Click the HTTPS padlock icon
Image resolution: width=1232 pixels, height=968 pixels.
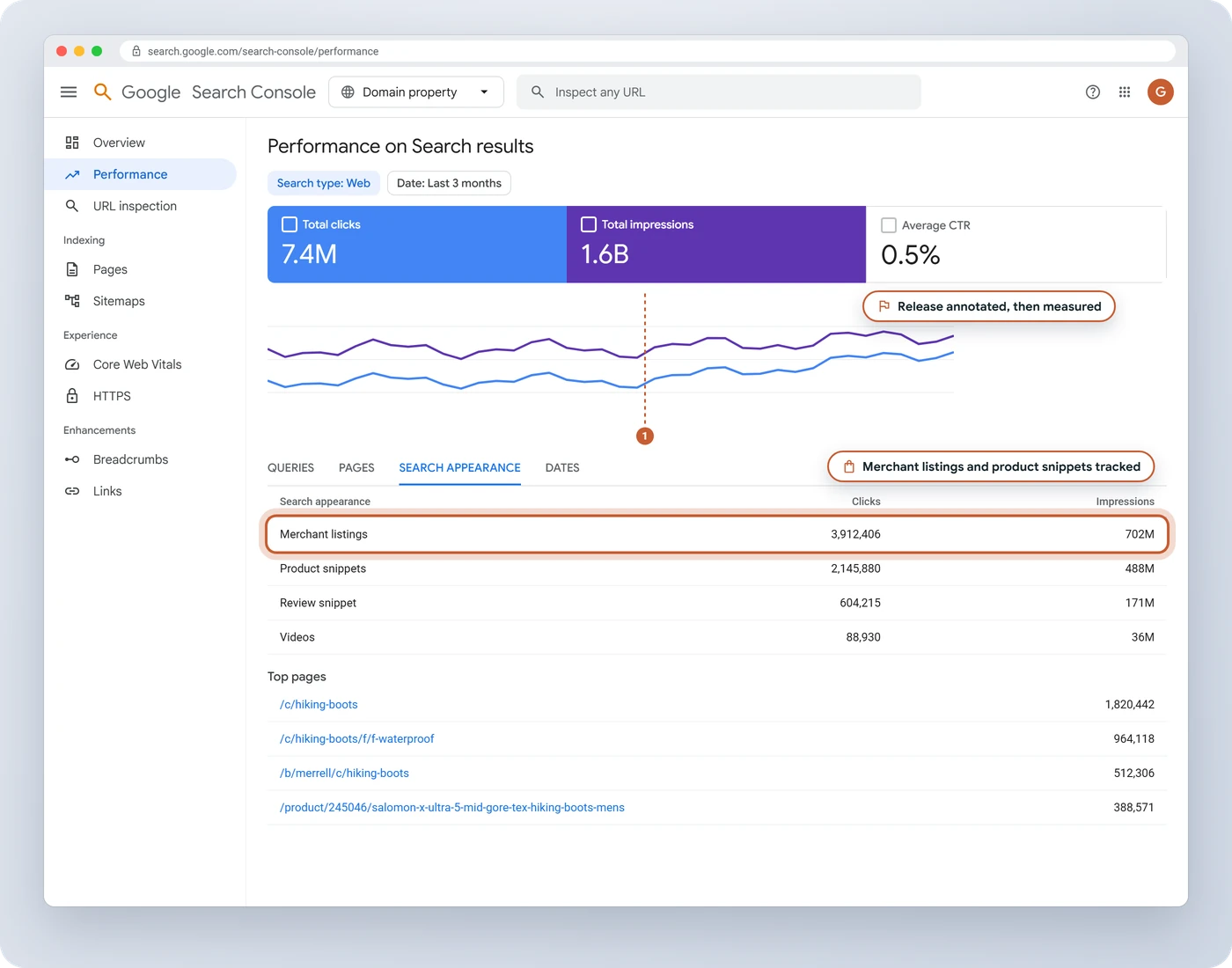pos(72,396)
